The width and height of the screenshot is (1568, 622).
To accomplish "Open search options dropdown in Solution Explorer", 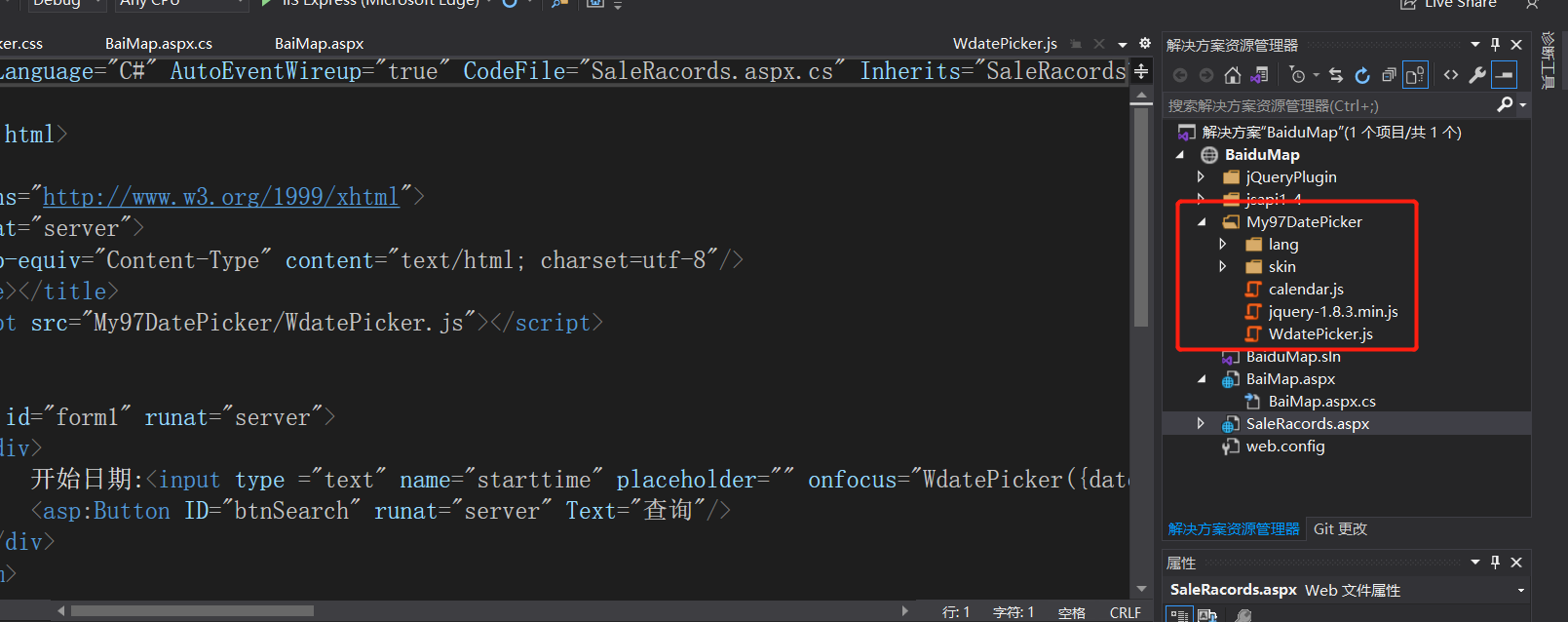I will click(x=1523, y=105).
